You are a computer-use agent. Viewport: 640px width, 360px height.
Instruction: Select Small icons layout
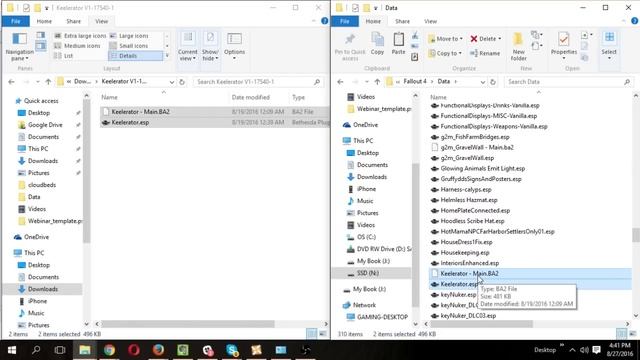pos(129,46)
